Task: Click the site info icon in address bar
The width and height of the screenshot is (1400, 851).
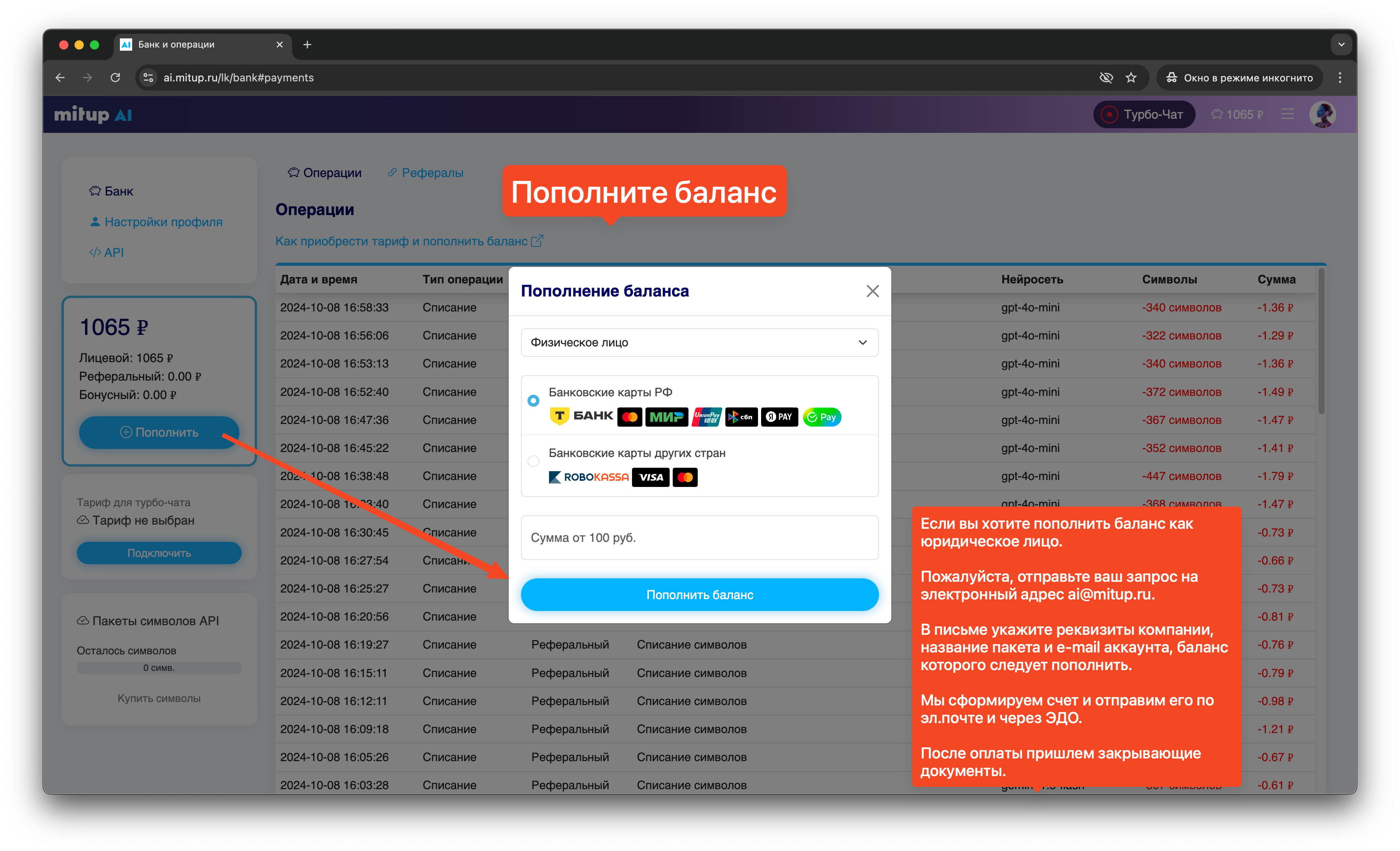Action: [148, 78]
